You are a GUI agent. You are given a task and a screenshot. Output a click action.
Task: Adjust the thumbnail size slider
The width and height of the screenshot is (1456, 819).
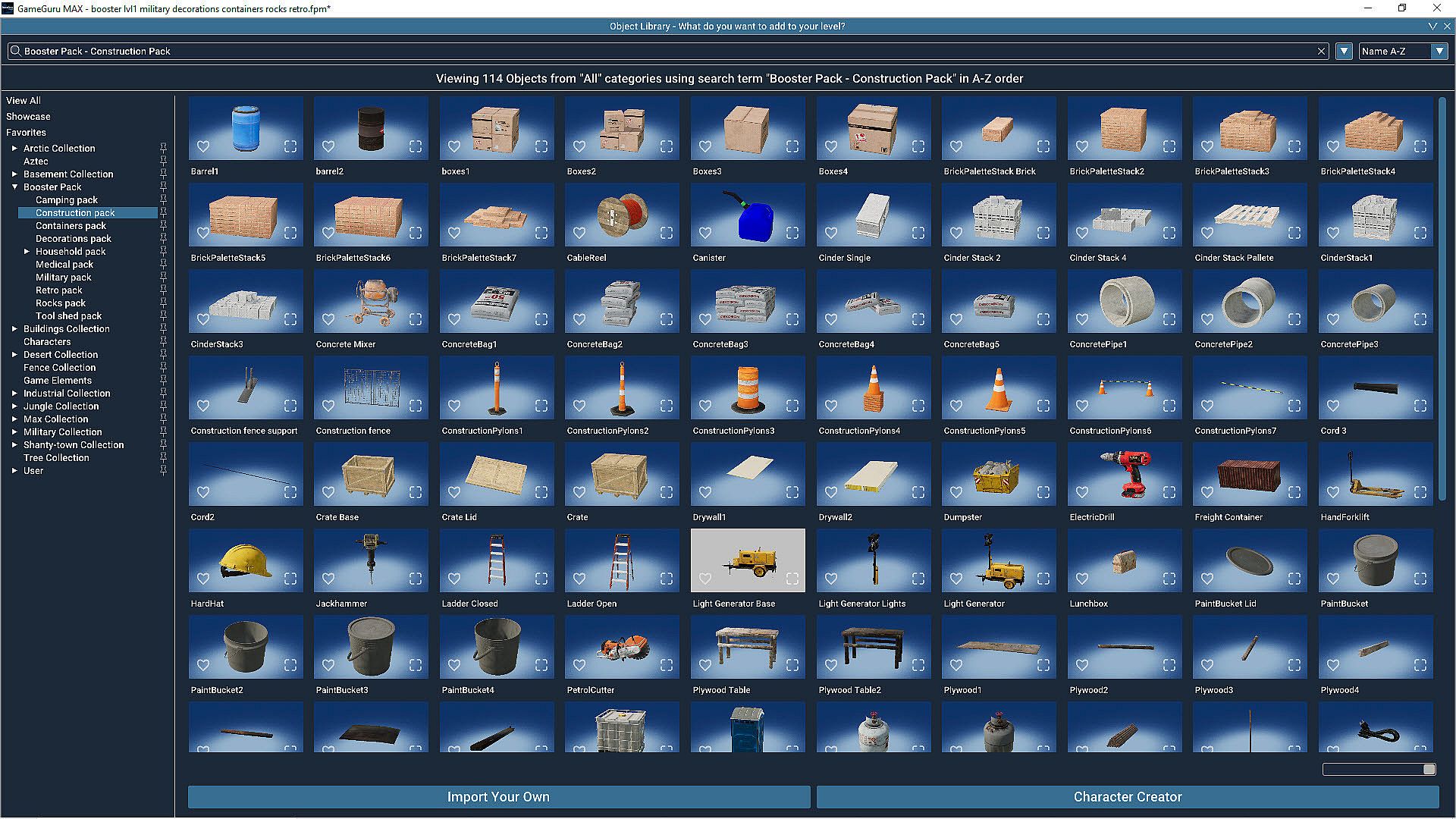[1429, 770]
